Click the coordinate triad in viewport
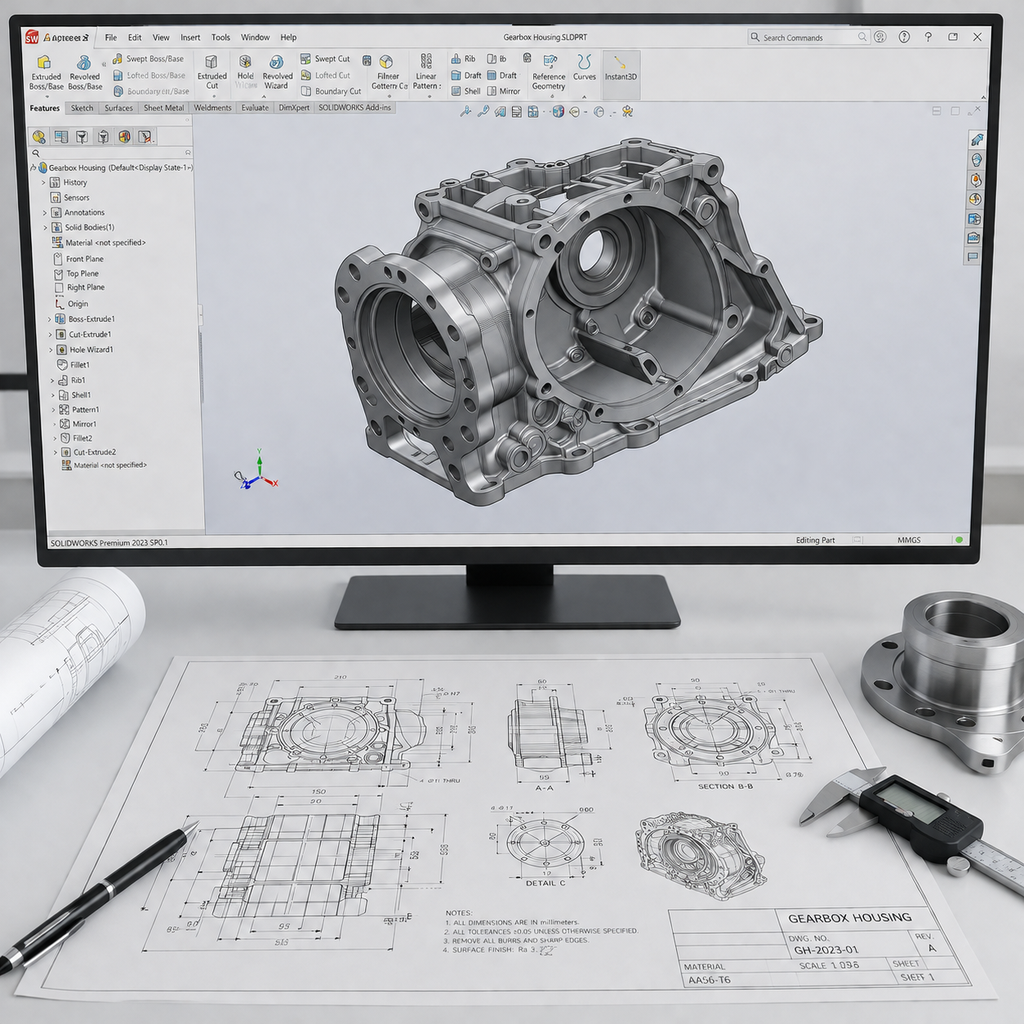1024x1024 pixels. coord(256,471)
